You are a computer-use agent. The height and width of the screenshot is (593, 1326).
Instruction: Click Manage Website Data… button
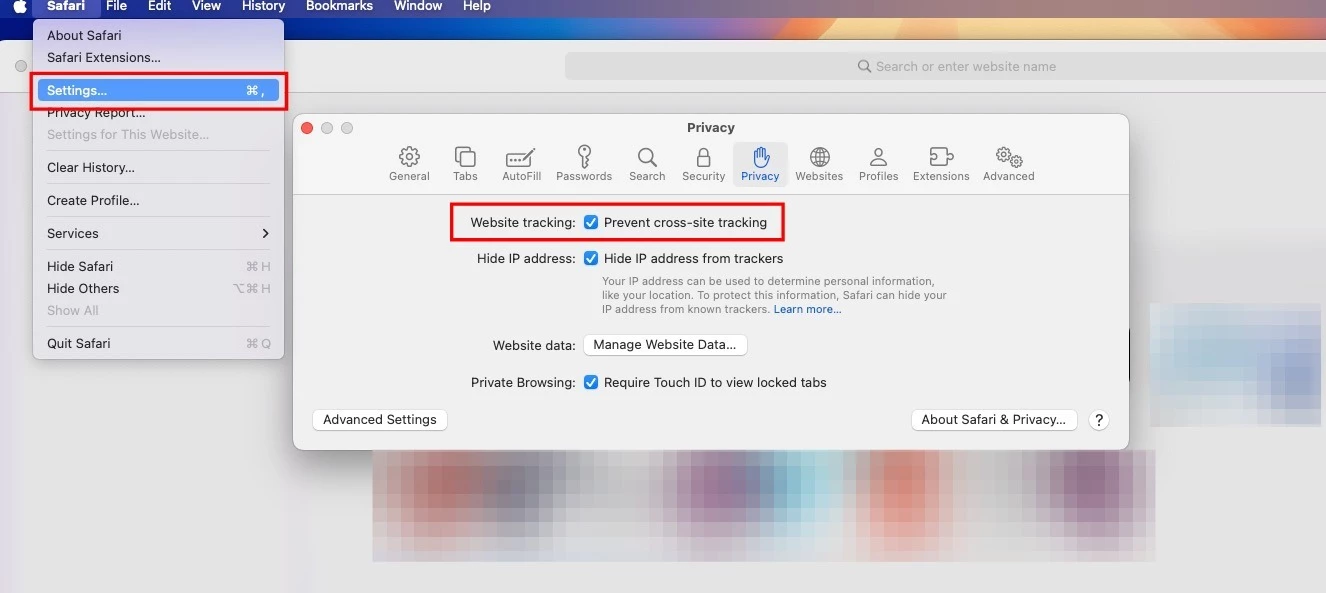(665, 345)
